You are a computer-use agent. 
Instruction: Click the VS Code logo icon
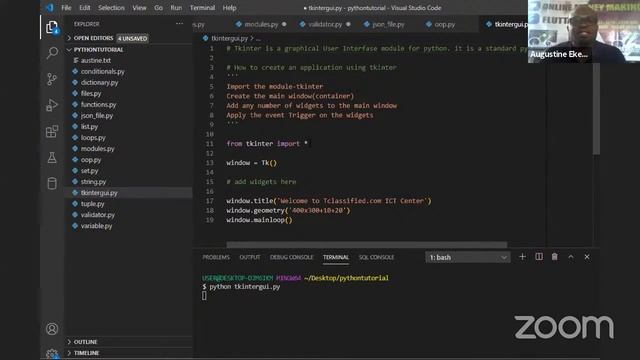[49, 7]
